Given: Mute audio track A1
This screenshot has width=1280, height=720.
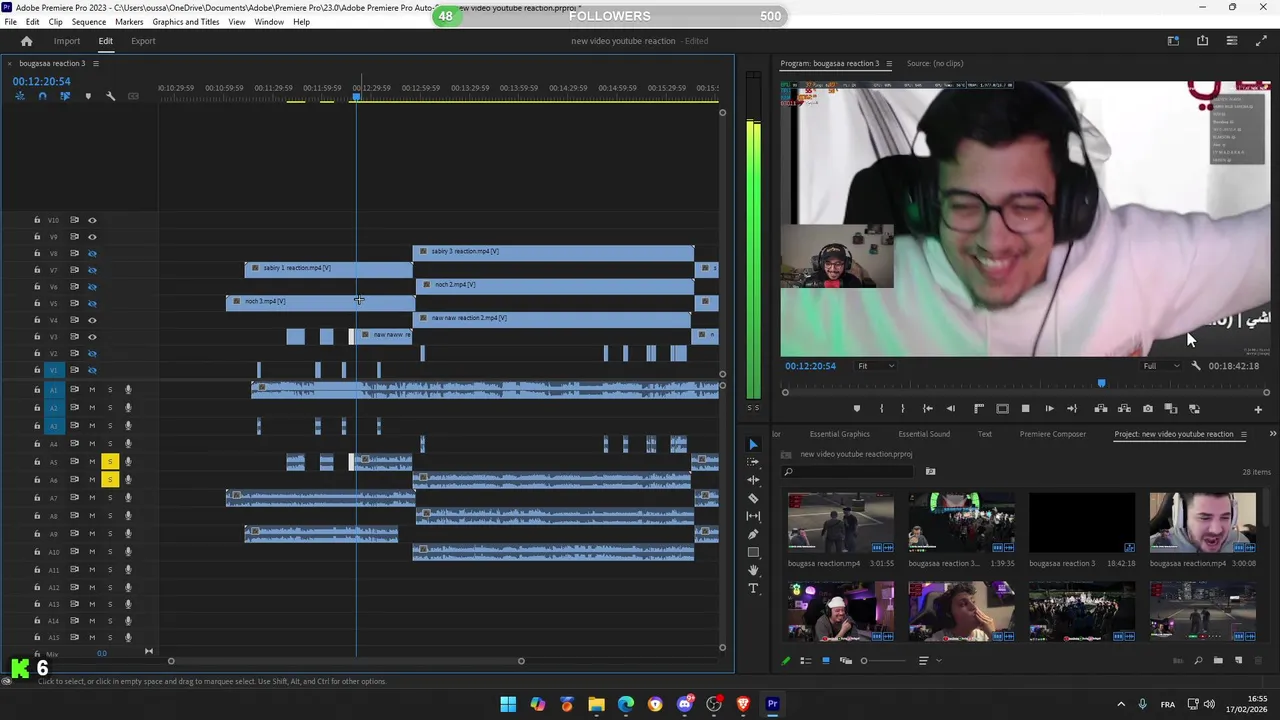Looking at the screenshot, I should point(92,390).
